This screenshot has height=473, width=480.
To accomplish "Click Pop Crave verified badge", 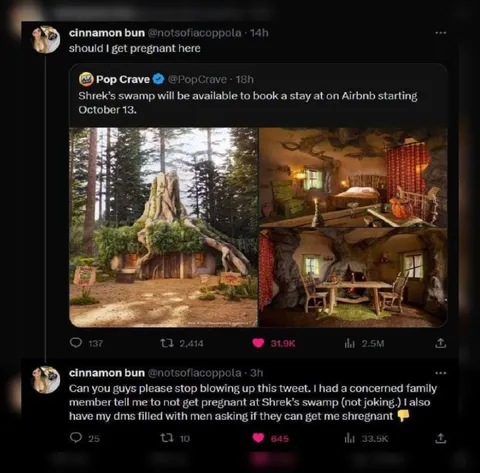I will [x=159, y=79].
